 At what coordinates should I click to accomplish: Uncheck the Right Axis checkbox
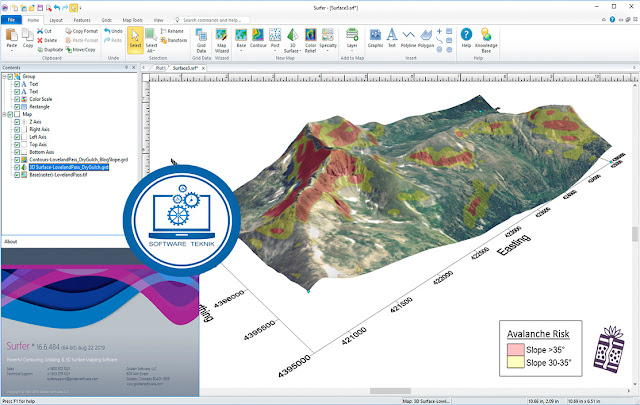tap(17, 129)
